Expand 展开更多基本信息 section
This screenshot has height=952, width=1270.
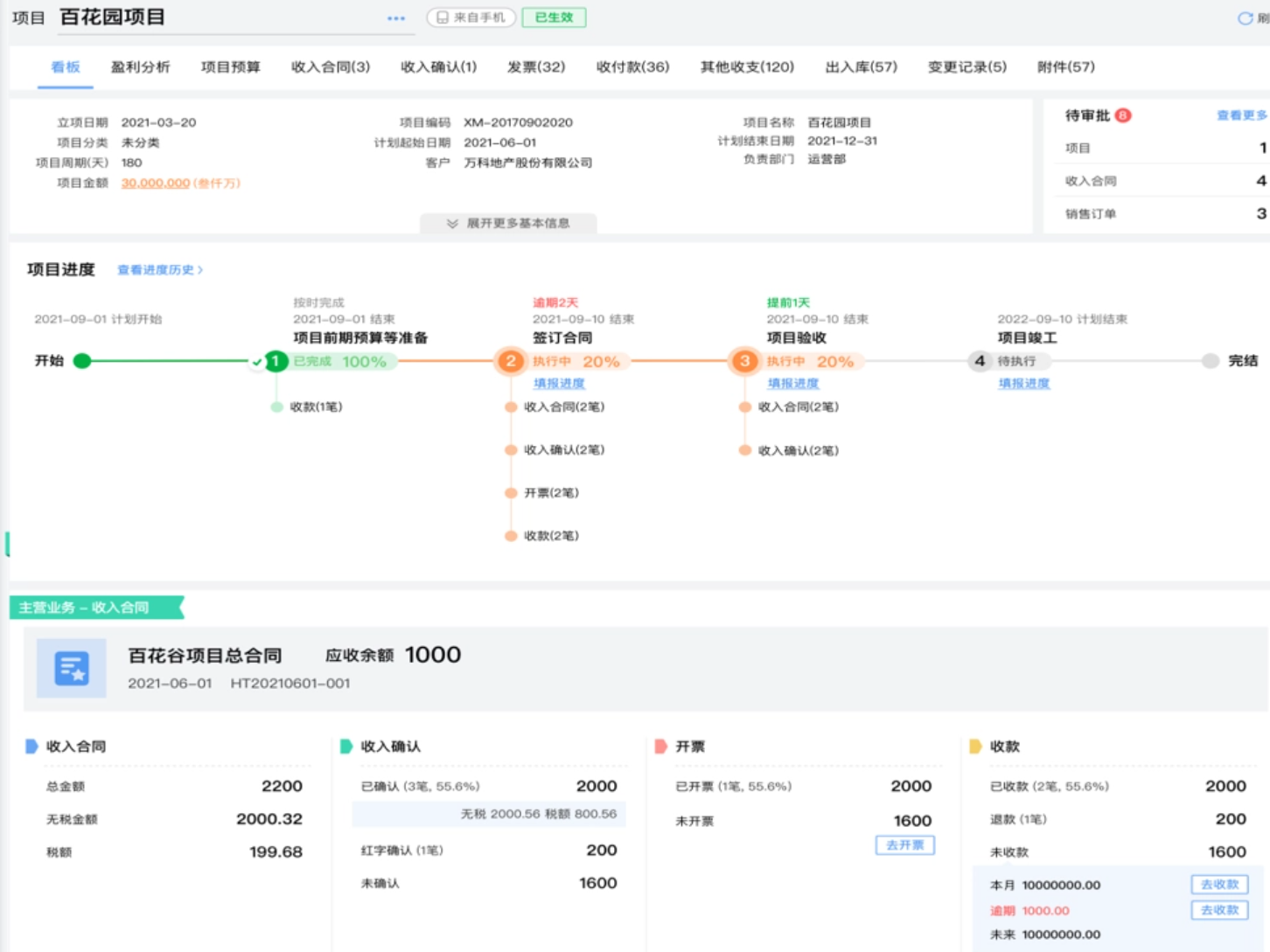tap(509, 224)
